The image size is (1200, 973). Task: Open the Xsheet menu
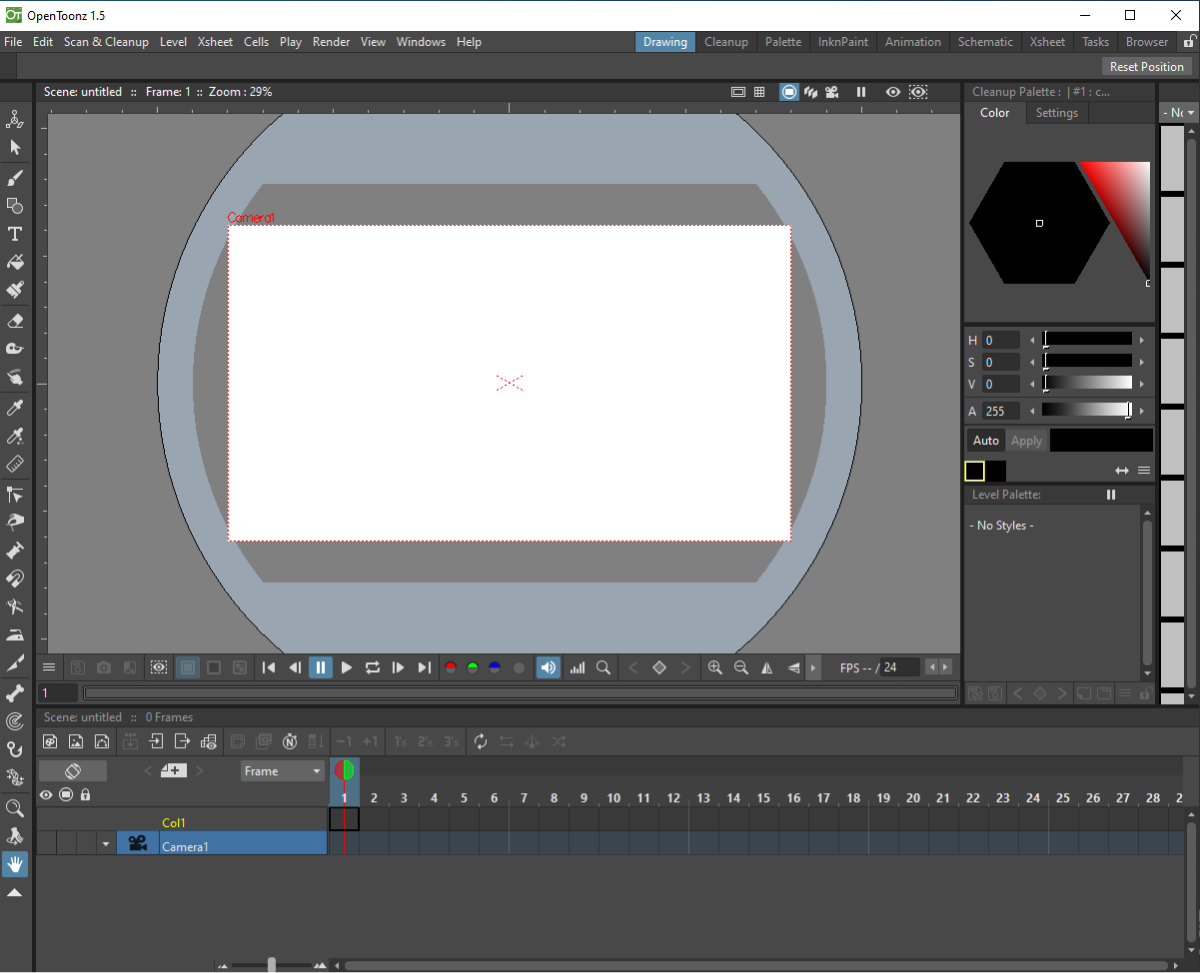click(215, 42)
